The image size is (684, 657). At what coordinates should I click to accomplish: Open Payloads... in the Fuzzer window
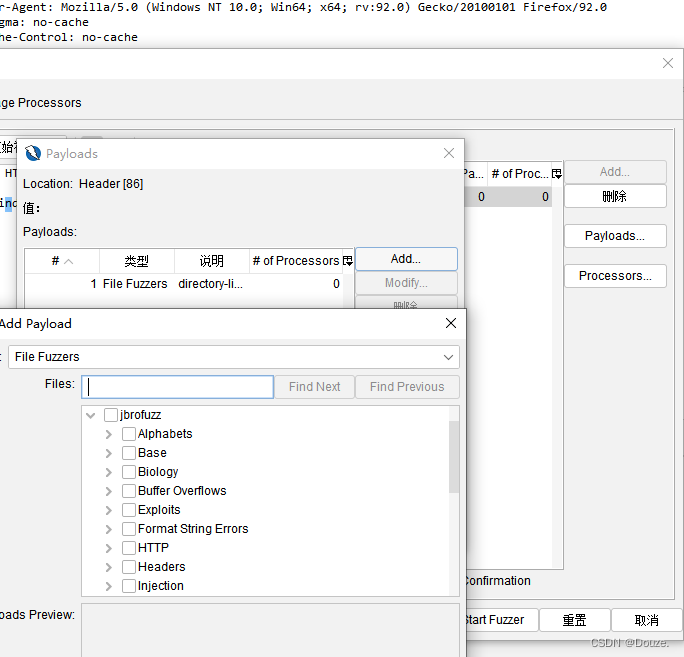[615, 236]
